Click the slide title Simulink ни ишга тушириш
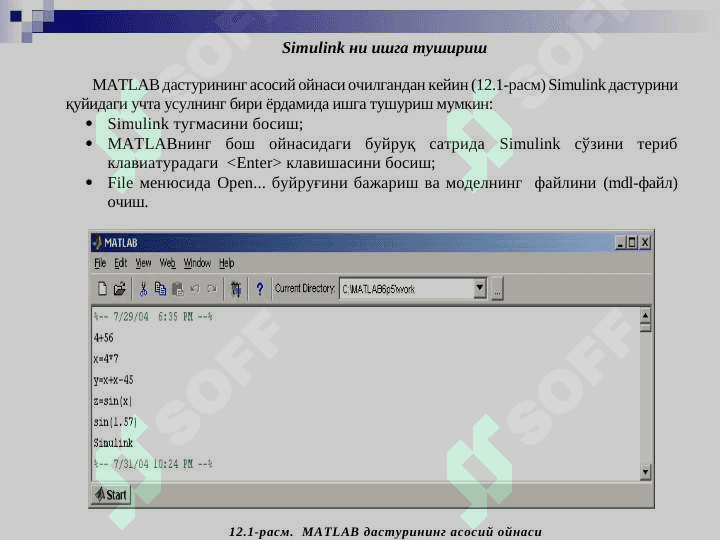The width and height of the screenshot is (720, 540). [x=384, y=48]
